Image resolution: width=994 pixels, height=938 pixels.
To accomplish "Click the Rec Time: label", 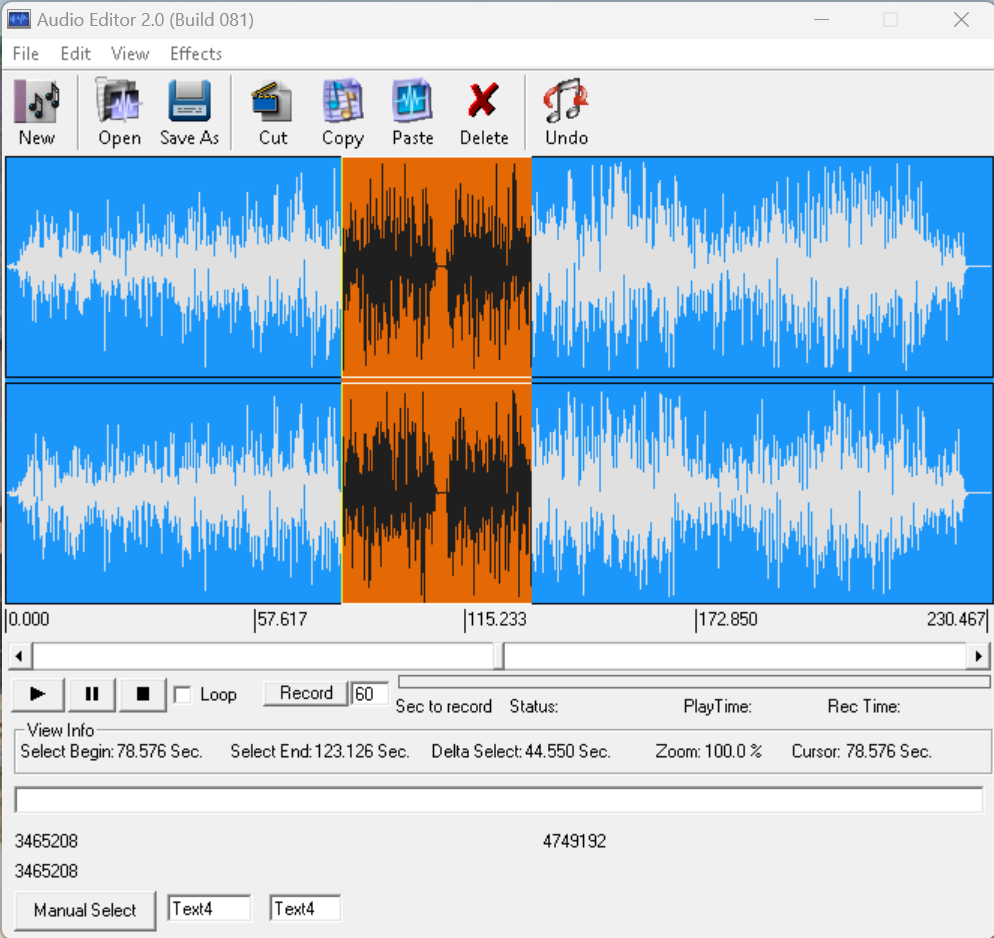I will tap(864, 707).
